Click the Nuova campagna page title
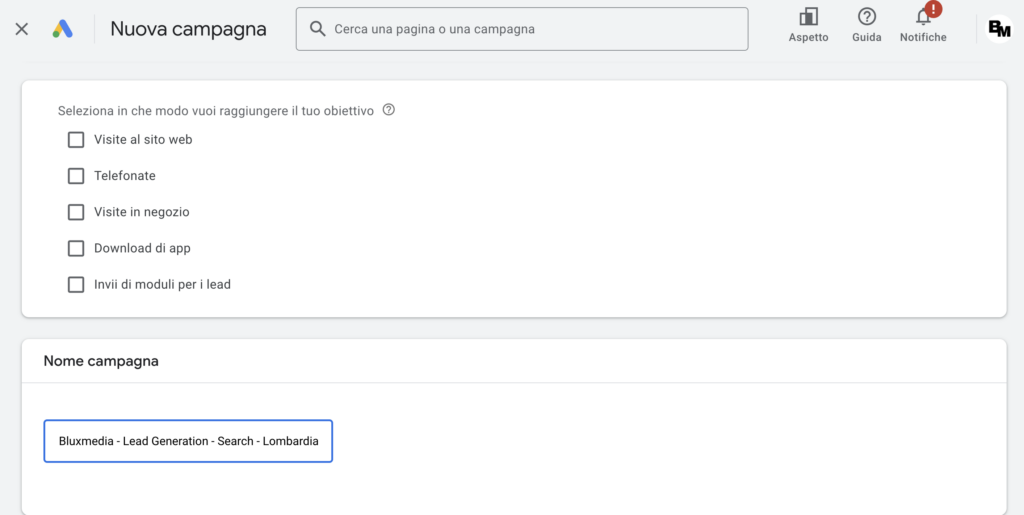 [188, 29]
